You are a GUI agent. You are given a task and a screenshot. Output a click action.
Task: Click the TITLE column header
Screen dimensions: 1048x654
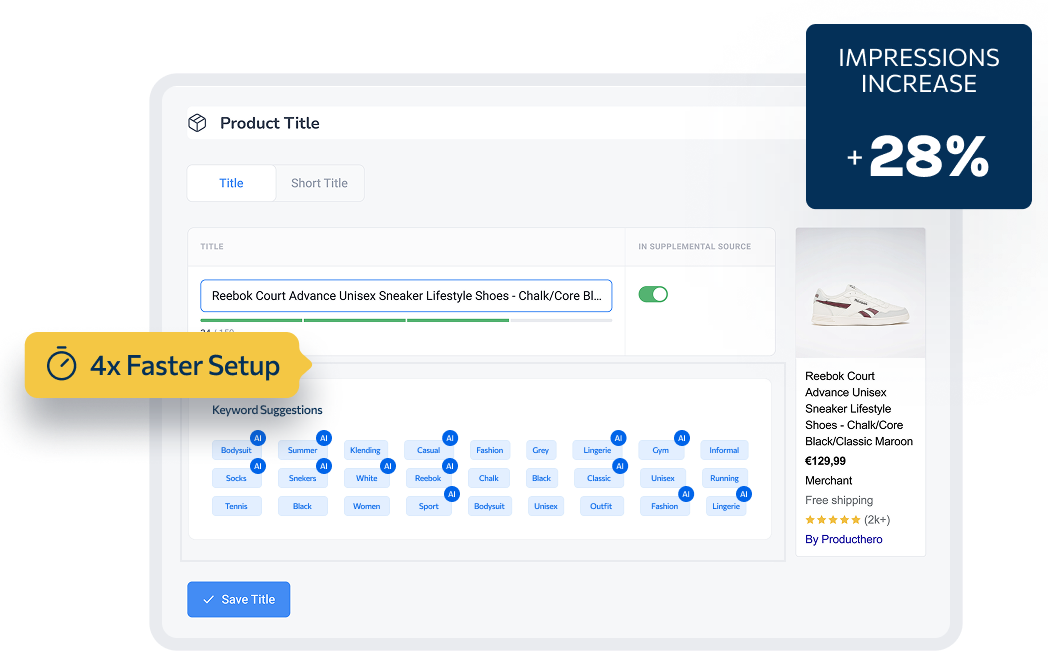pyautogui.click(x=212, y=247)
